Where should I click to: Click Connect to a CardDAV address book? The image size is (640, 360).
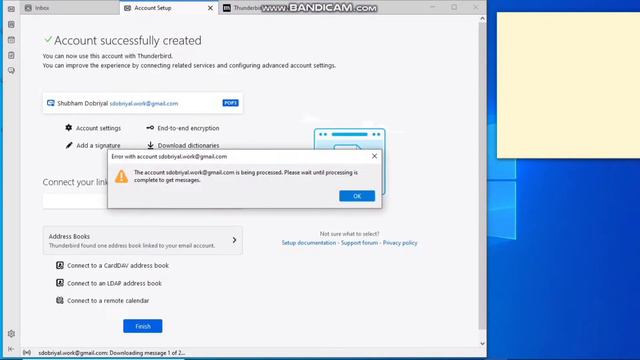point(118,266)
